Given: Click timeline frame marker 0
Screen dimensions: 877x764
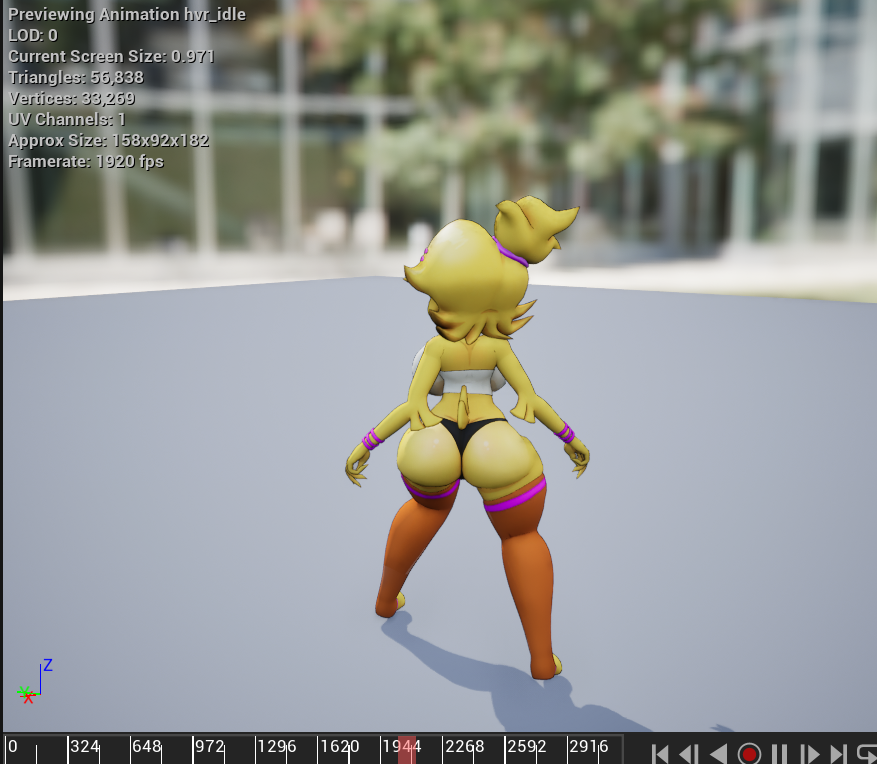Looking at the screenshot, I should tap(13, 746).
